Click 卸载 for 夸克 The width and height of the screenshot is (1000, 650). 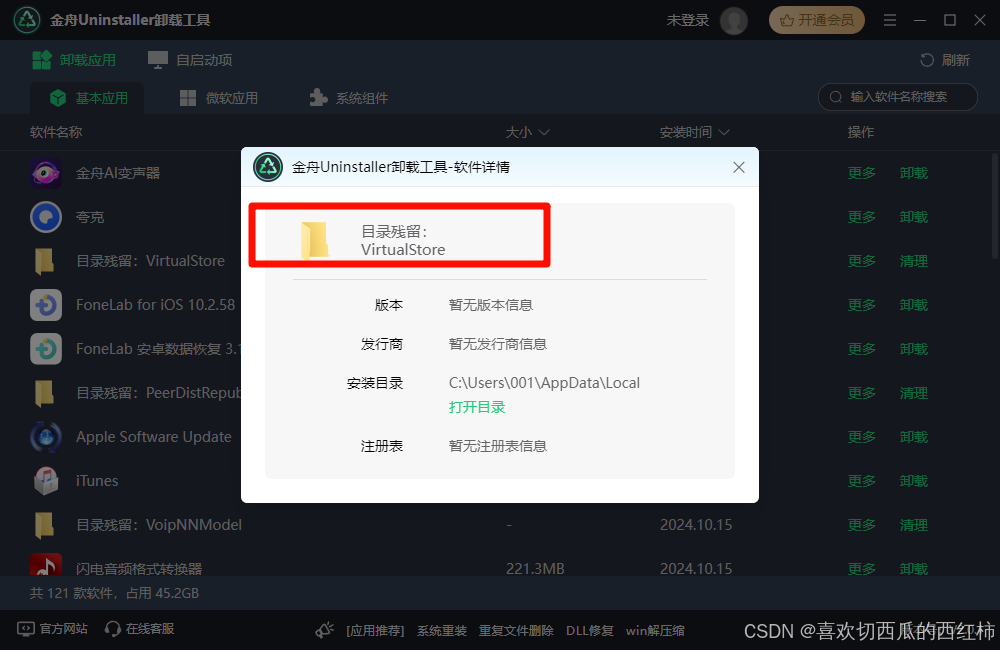[x=913, y=217]
